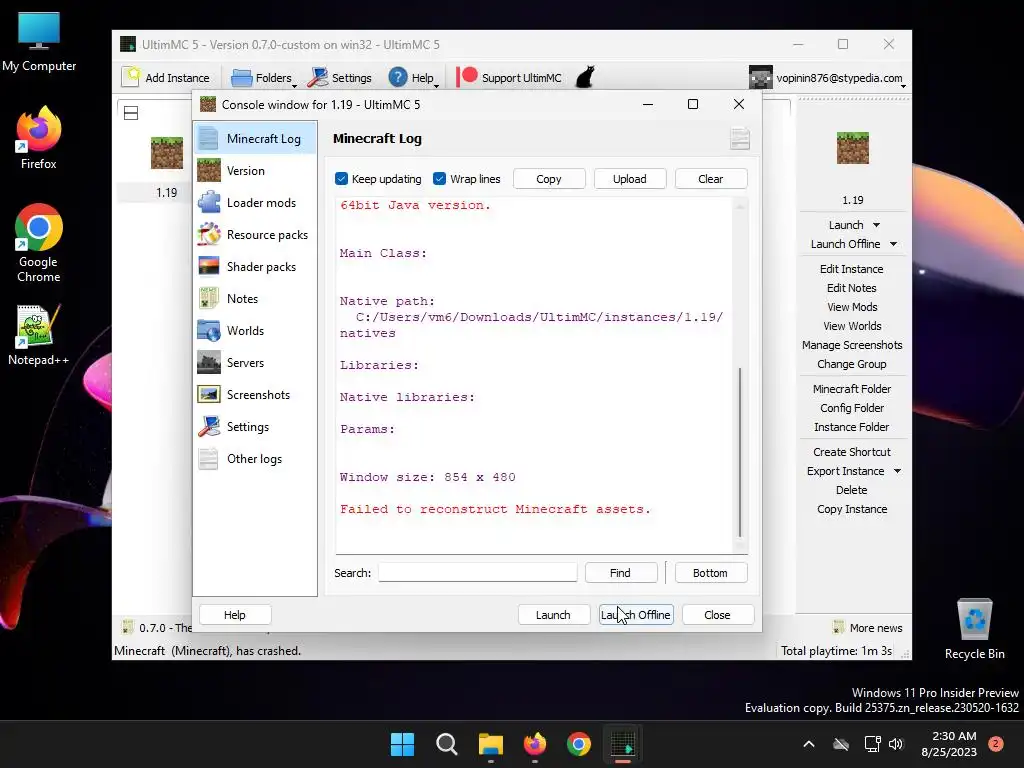Open the Help dropdown in toolbar
The height and width of the screenshot is (768, 1024).
pos(413,78)
